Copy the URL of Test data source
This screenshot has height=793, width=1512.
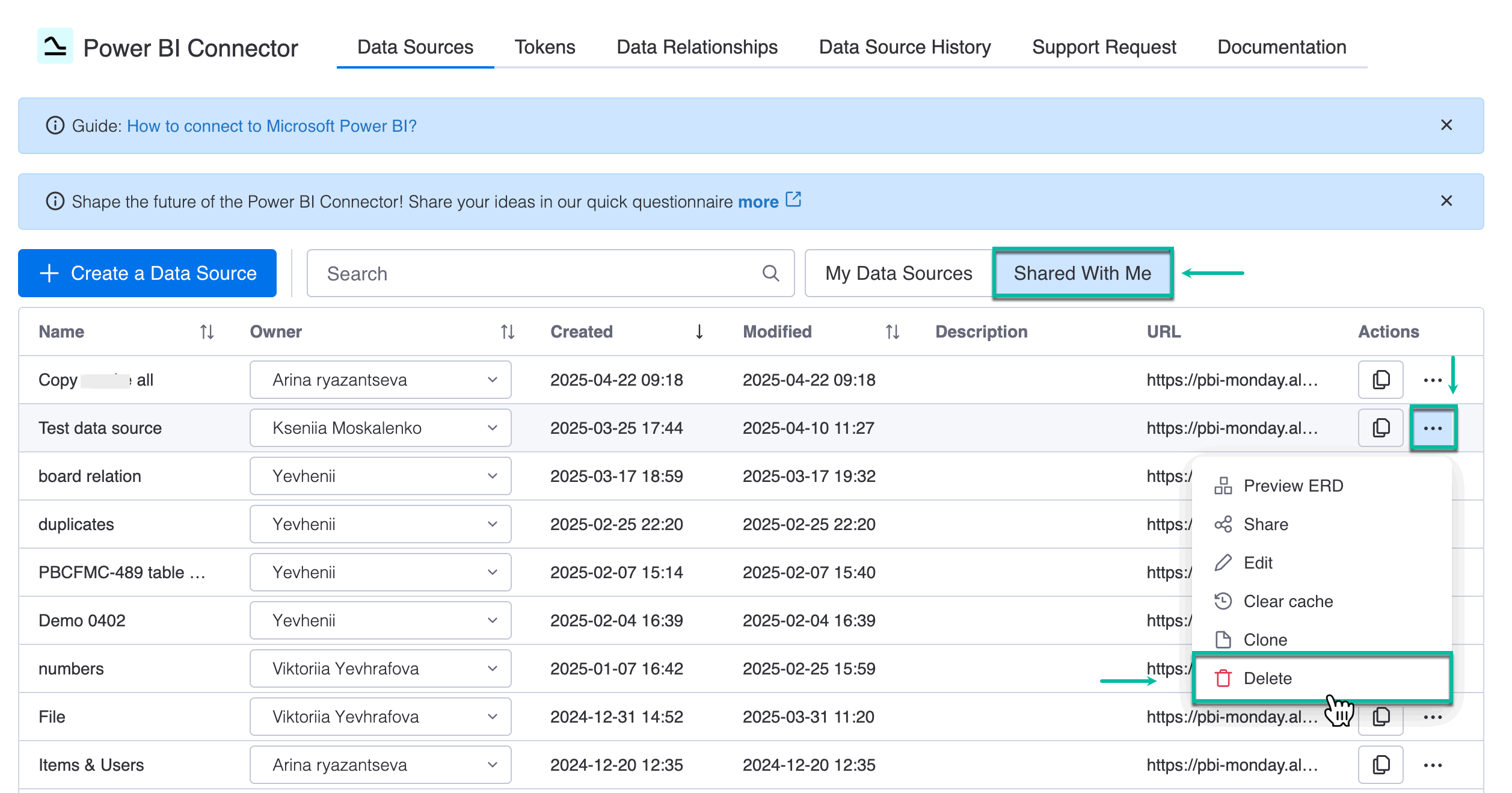1380,428
